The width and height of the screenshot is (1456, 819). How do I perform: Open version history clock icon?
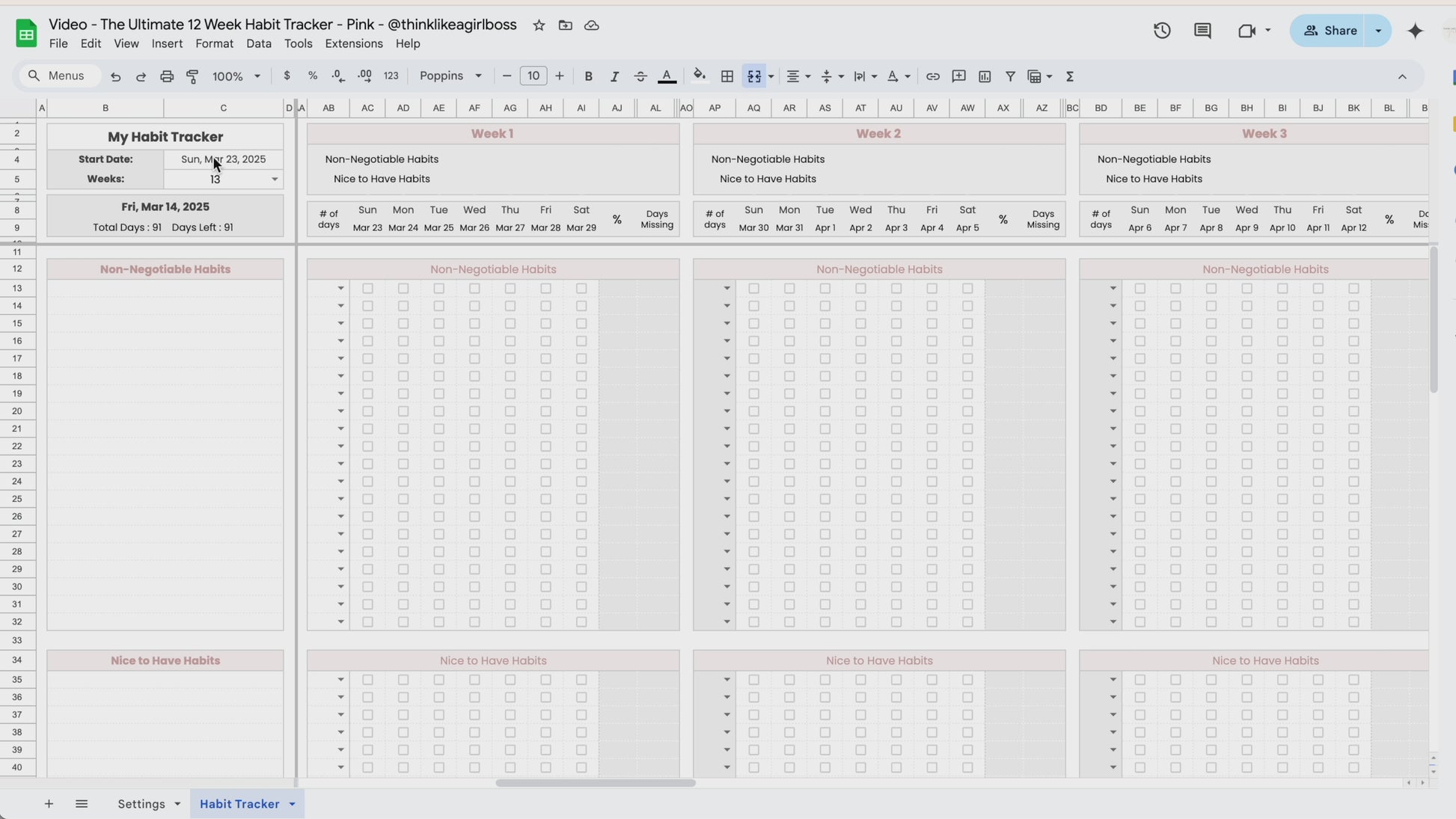[x=1162, y=31]
